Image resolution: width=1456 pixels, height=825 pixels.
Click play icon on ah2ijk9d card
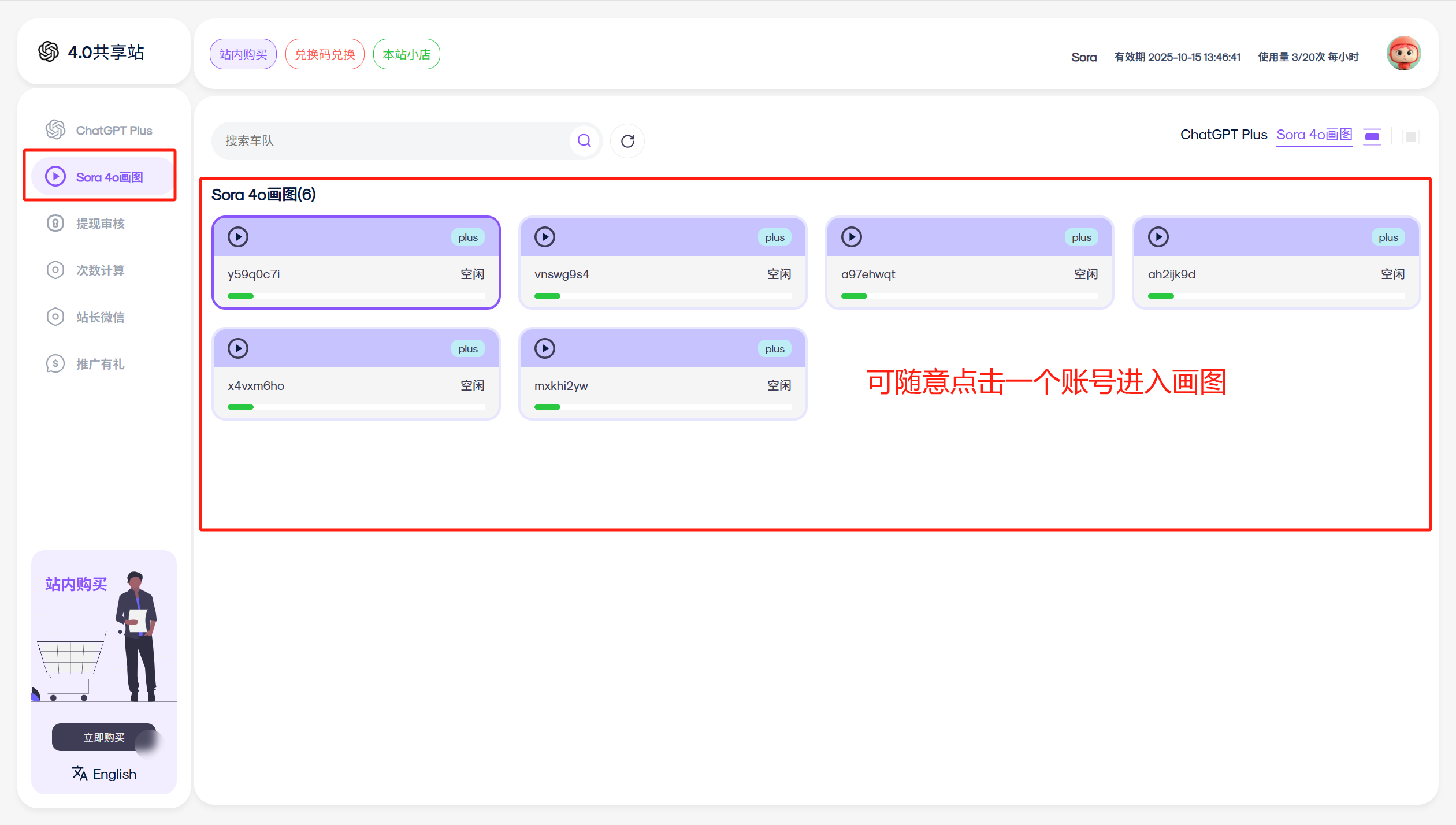1158,237
